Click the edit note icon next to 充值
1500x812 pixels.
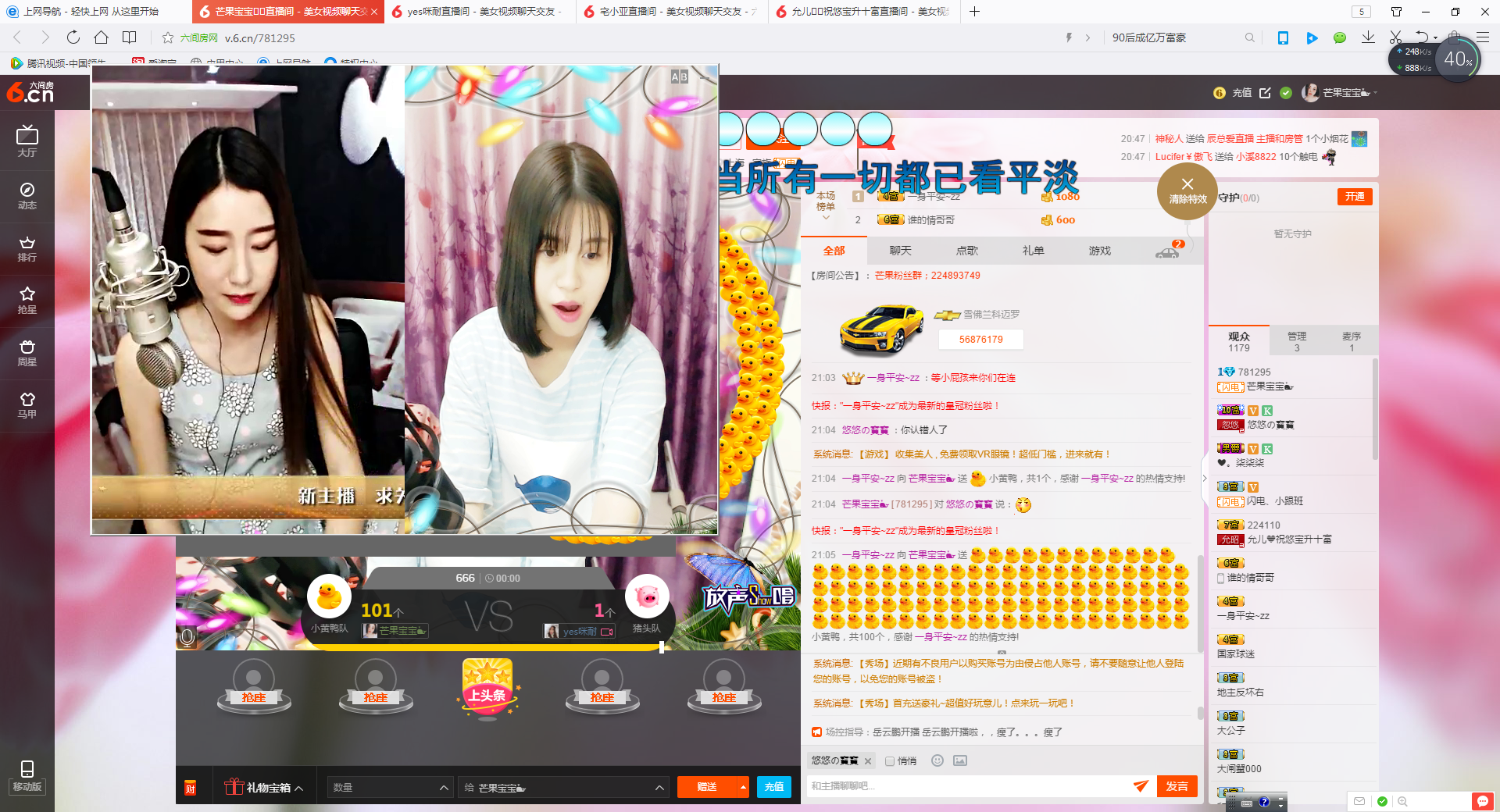pos(1265,92)
